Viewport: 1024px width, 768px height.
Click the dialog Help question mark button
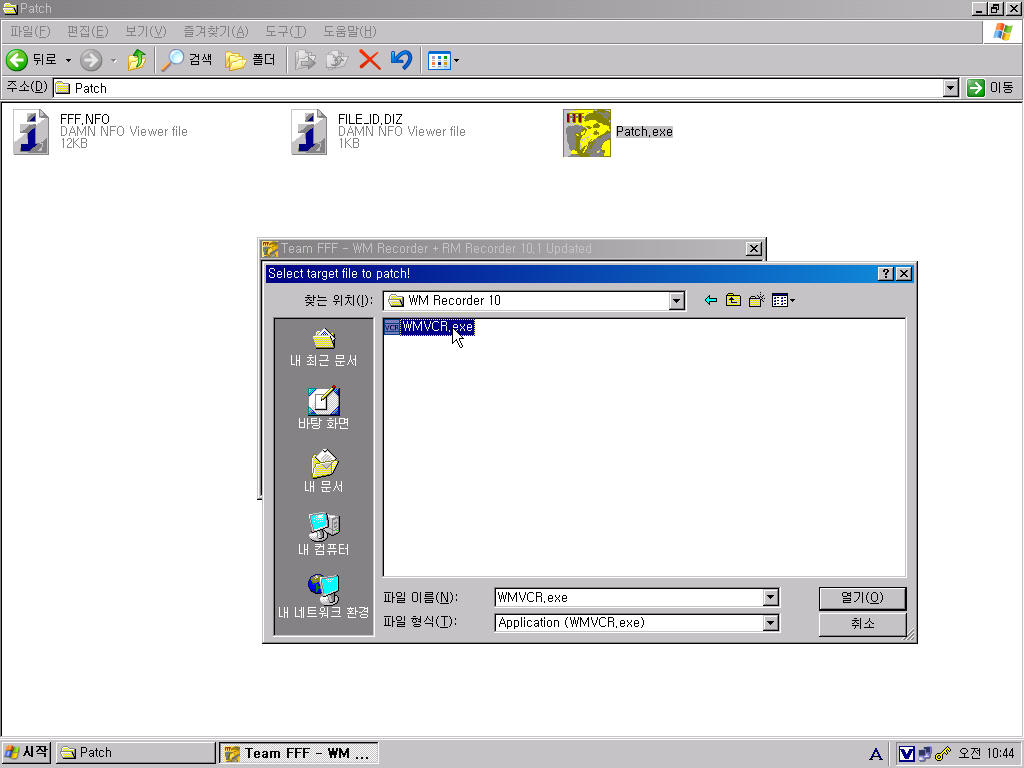(x=885, y=274)
